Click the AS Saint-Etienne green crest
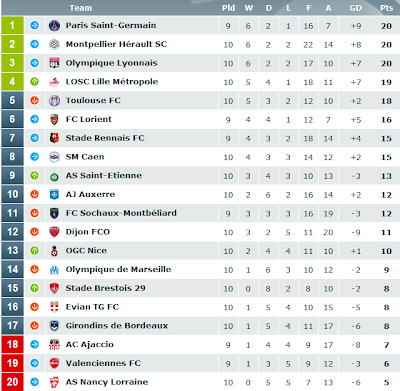Image resolution: width=400 pixels, height=391 pixels. 54,176
